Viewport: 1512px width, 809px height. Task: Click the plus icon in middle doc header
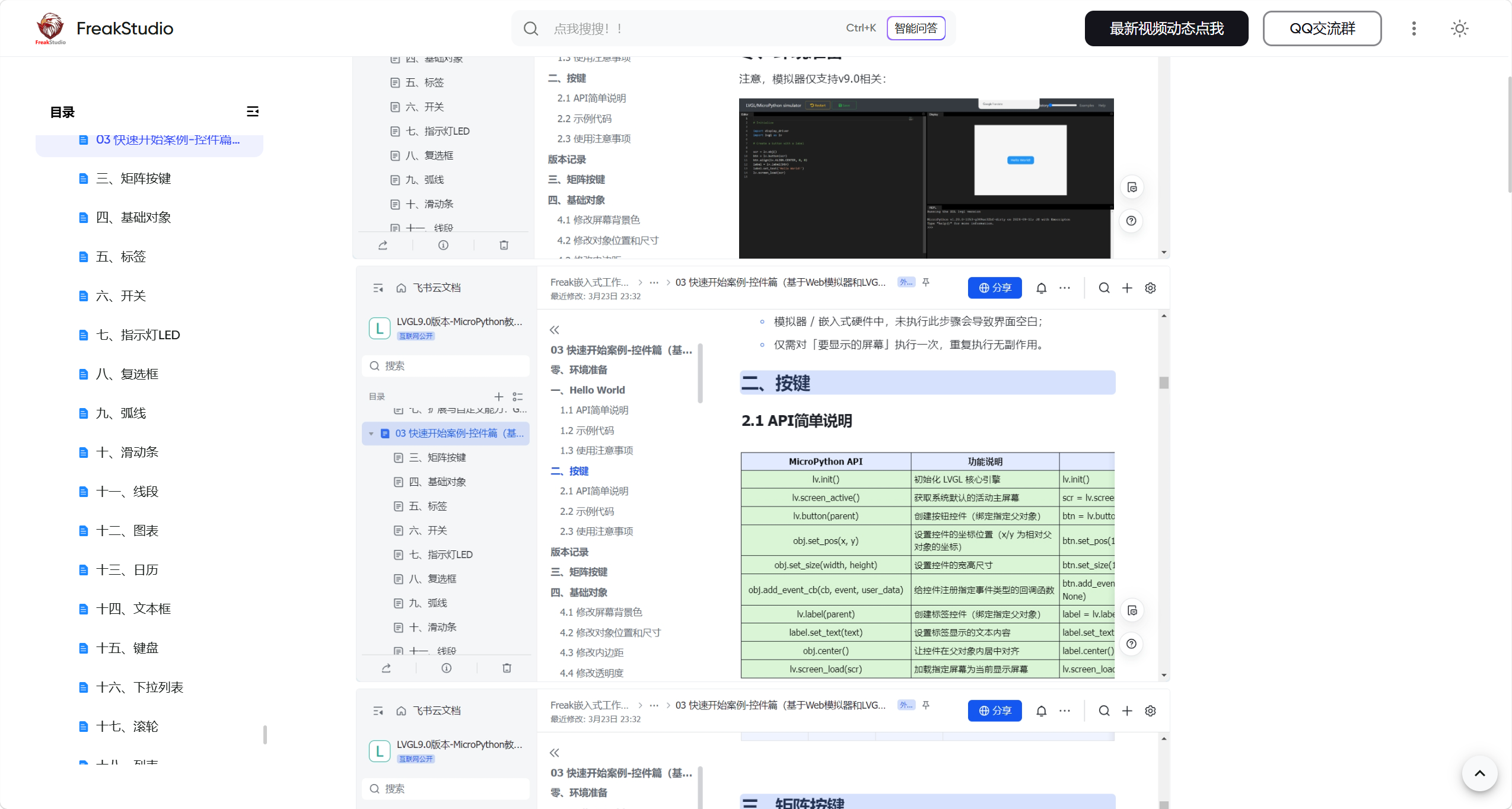pos(1127,288)
